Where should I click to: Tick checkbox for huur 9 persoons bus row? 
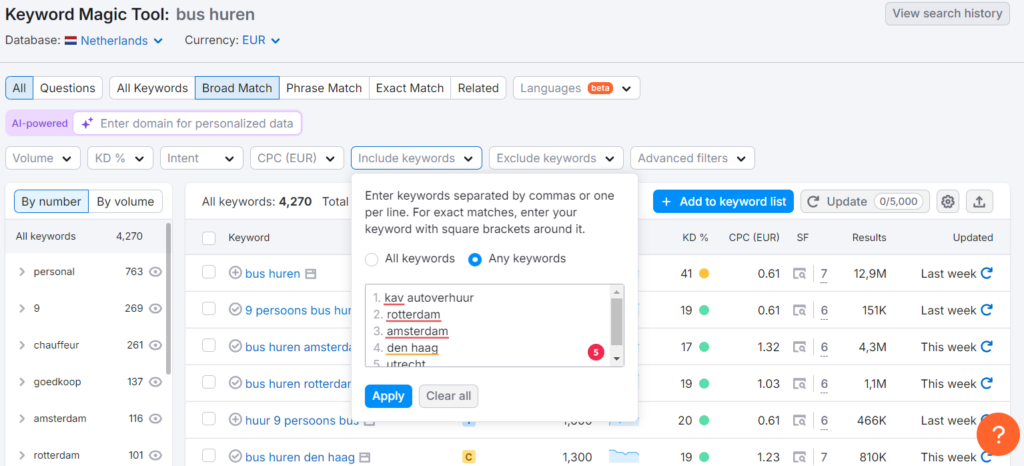click(x=209, y=419)
